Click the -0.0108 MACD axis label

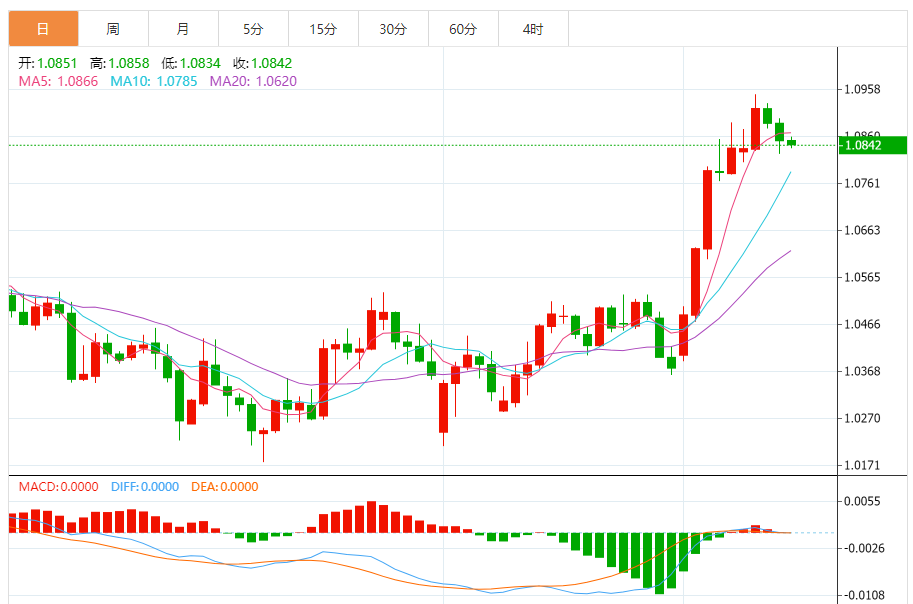(x=864, y=595)
